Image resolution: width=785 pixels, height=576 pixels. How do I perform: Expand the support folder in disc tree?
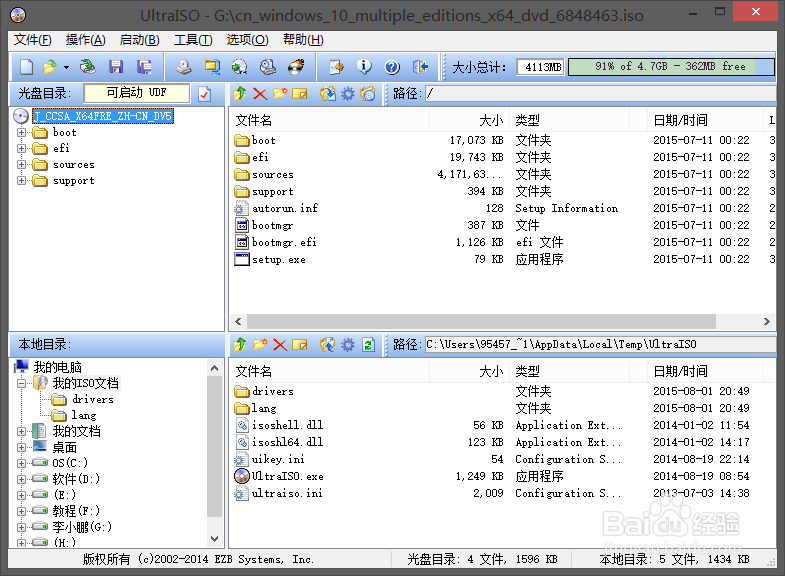[x=21, y=181]
